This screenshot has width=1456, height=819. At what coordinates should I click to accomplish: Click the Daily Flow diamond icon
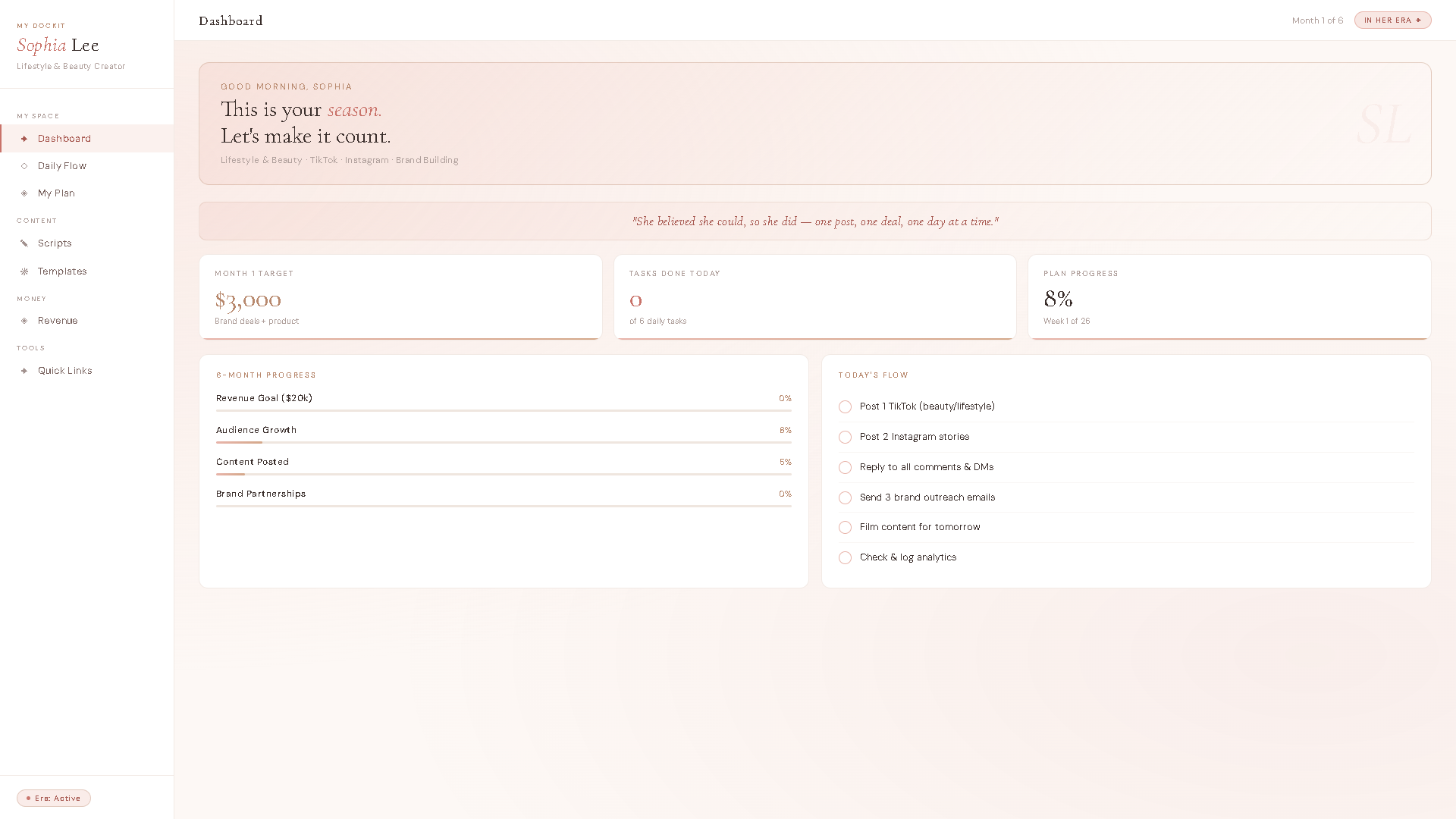tap(24, 166)
